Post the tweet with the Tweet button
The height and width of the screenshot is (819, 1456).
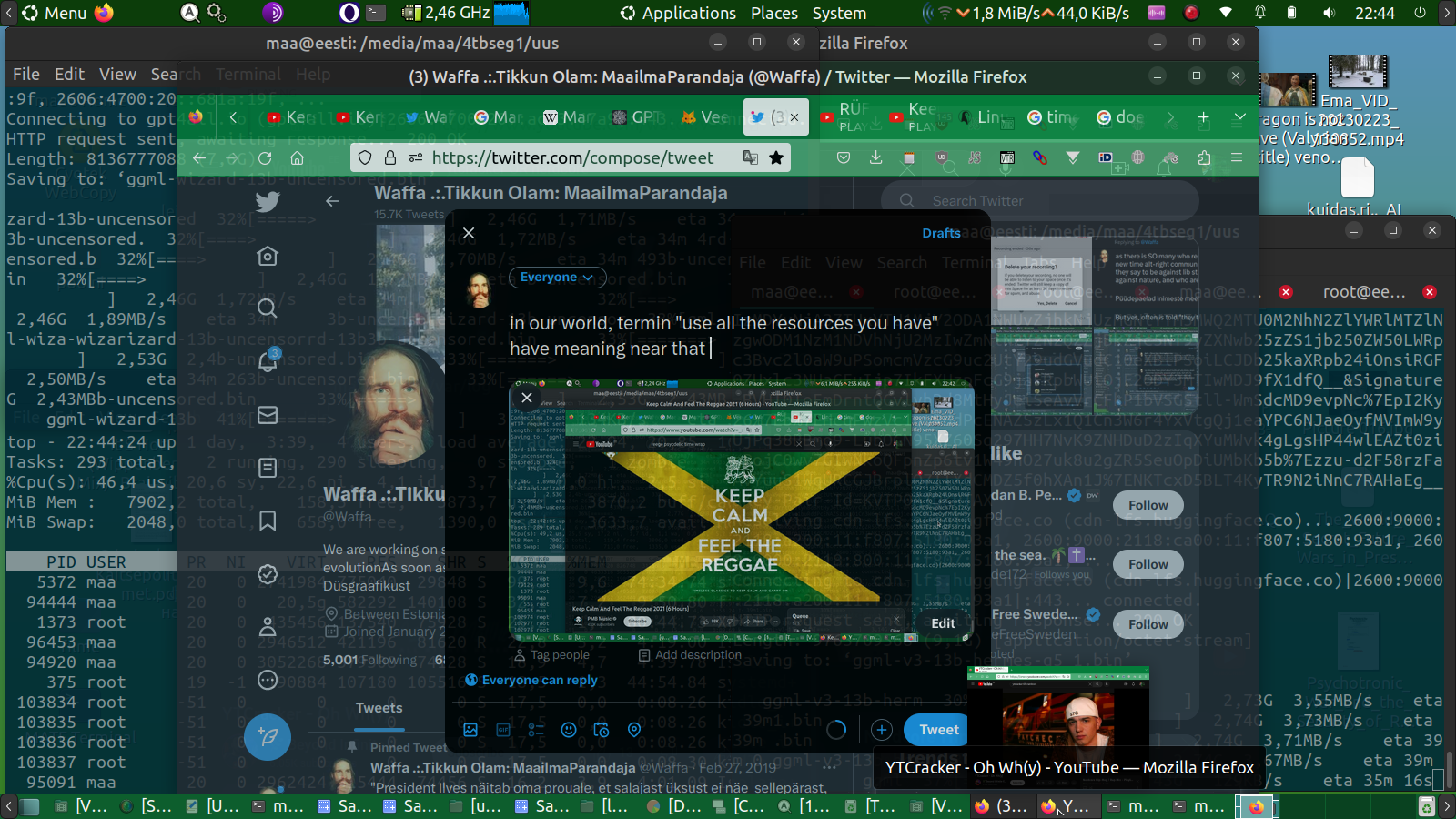point(938,730)
